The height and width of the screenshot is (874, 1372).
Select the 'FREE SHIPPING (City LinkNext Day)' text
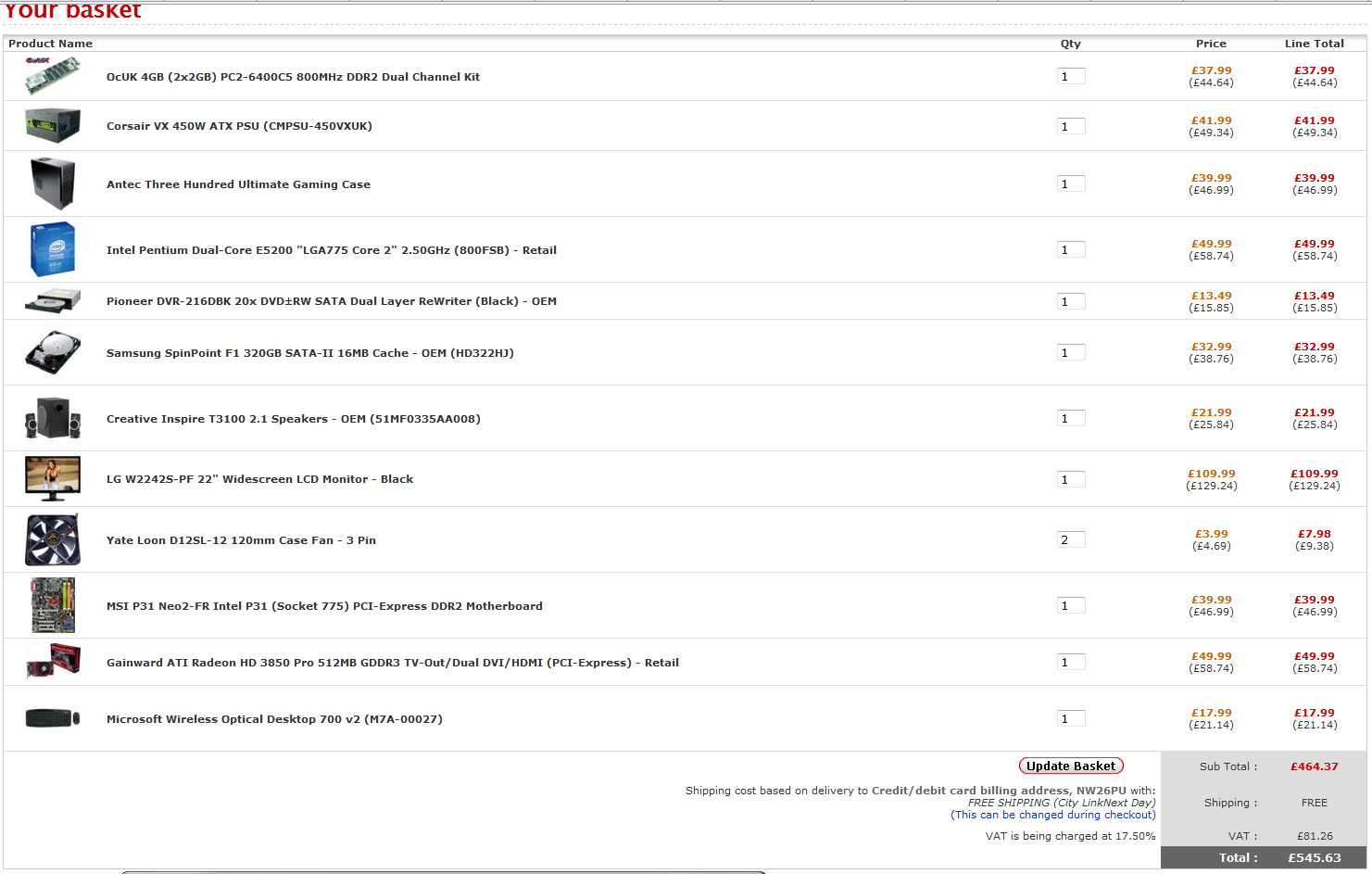pos(1062,803)
